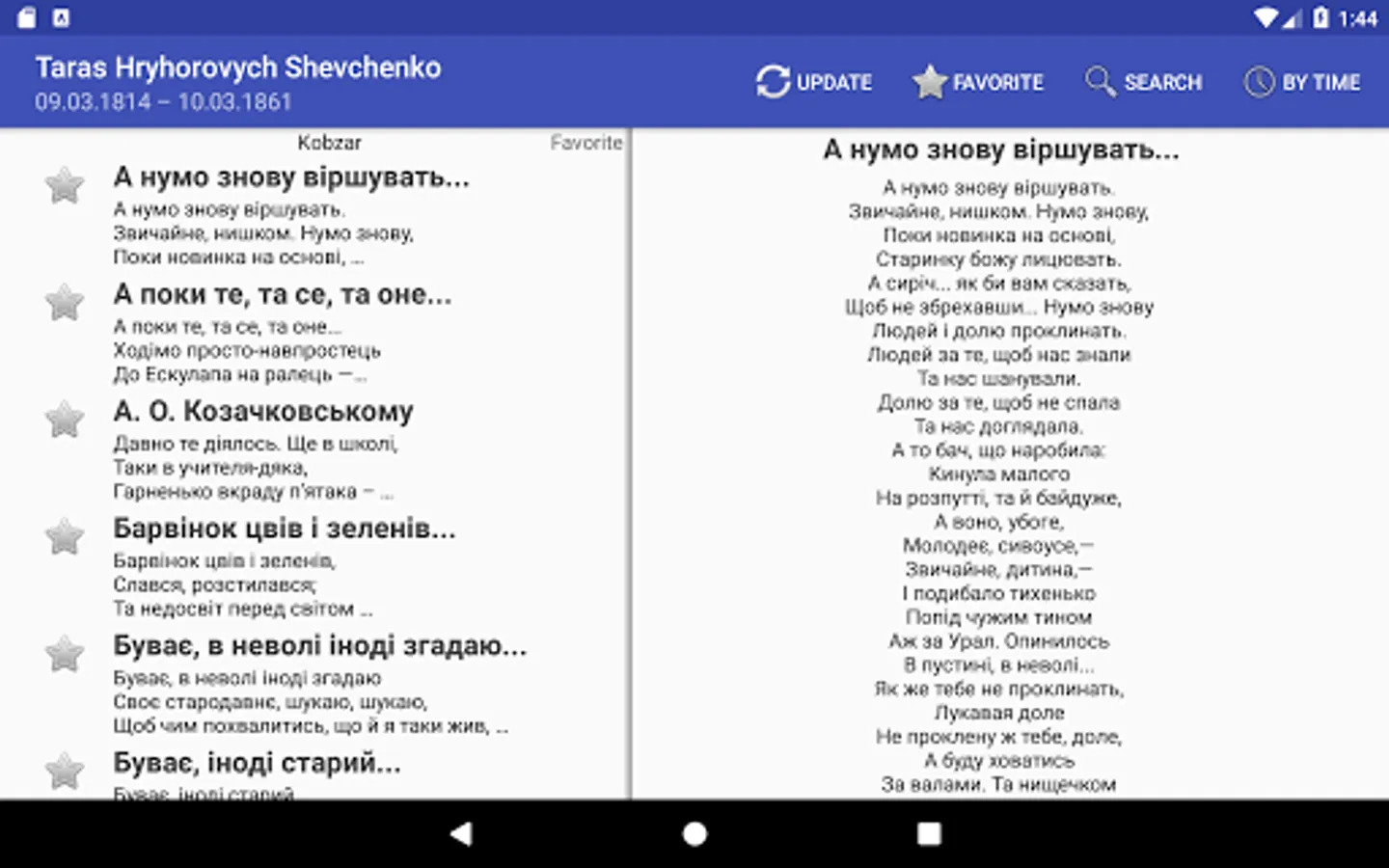Open the Favorite star in toolbar

point(930,82)
